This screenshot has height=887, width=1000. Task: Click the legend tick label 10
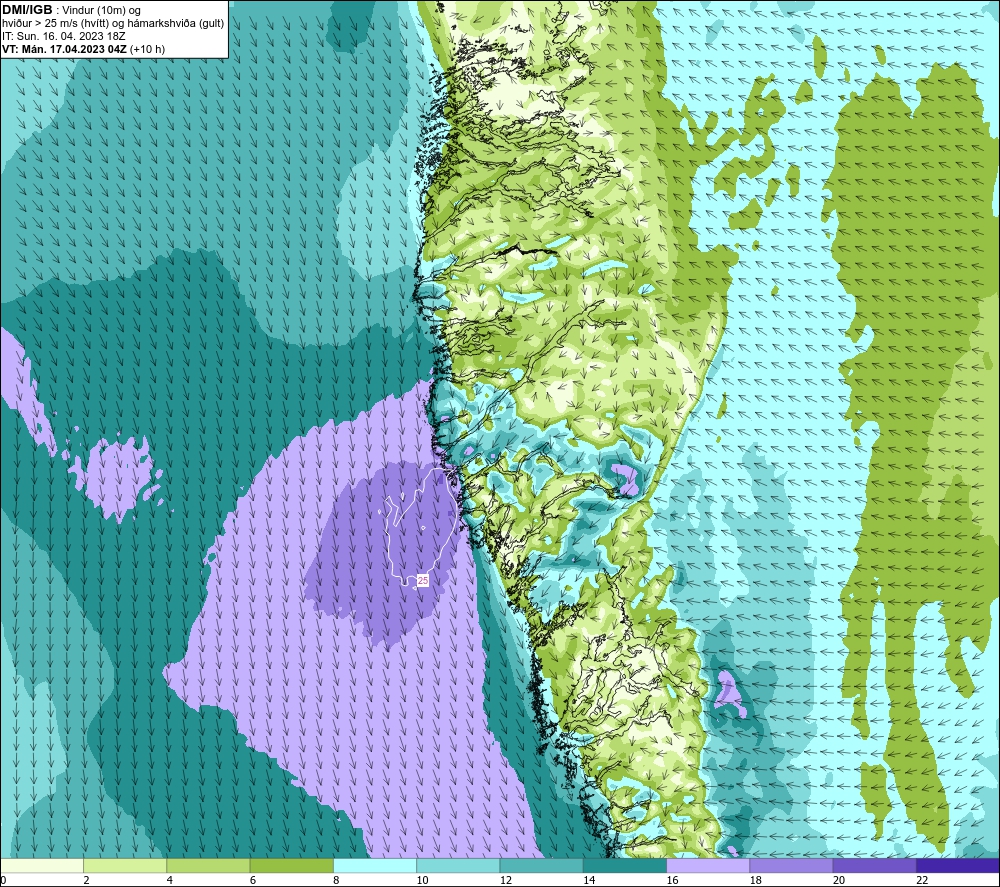[x=422, y=880]
